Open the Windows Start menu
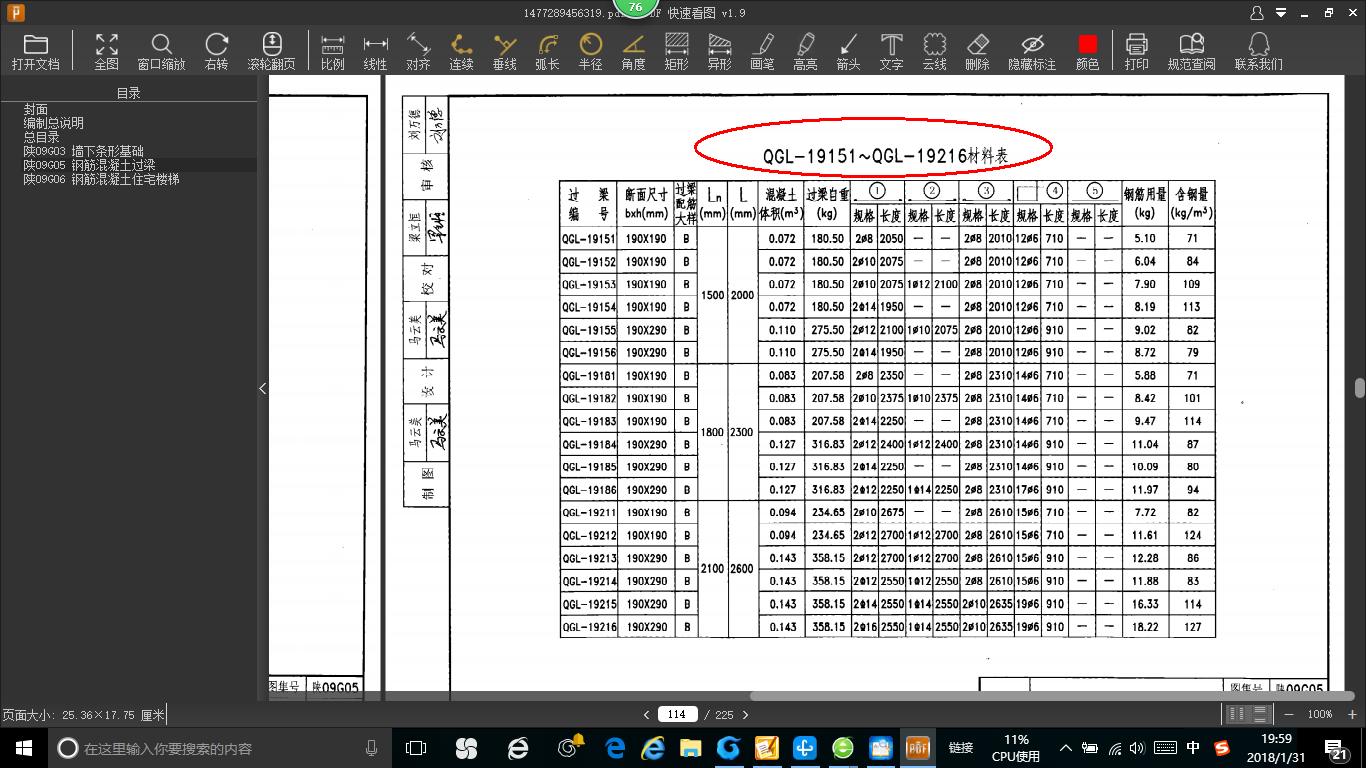Viewport: 1366px width, 768px height. (x=23, y=747)
